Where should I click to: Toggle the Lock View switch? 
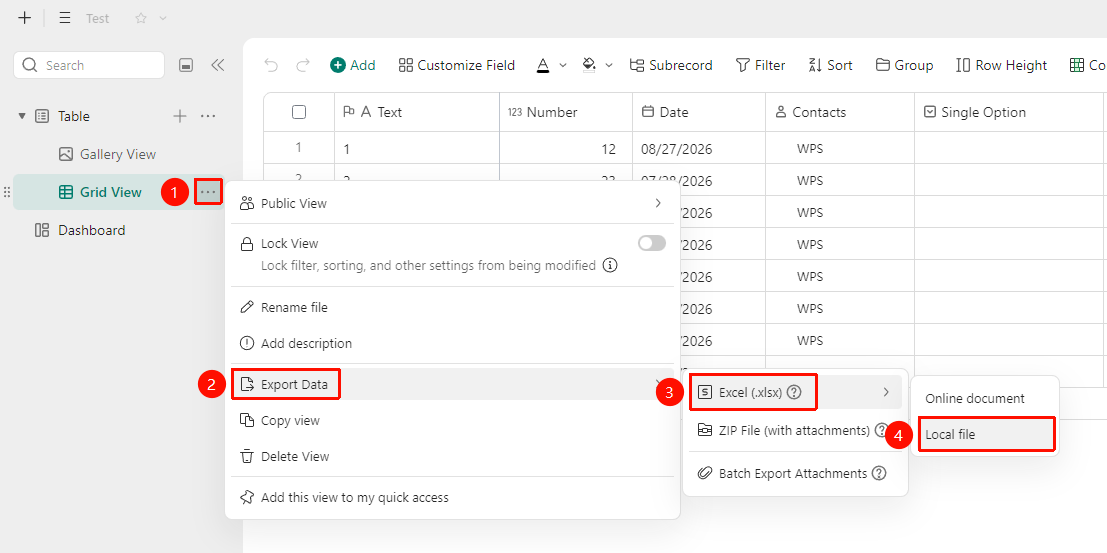(x=652, y=243)
